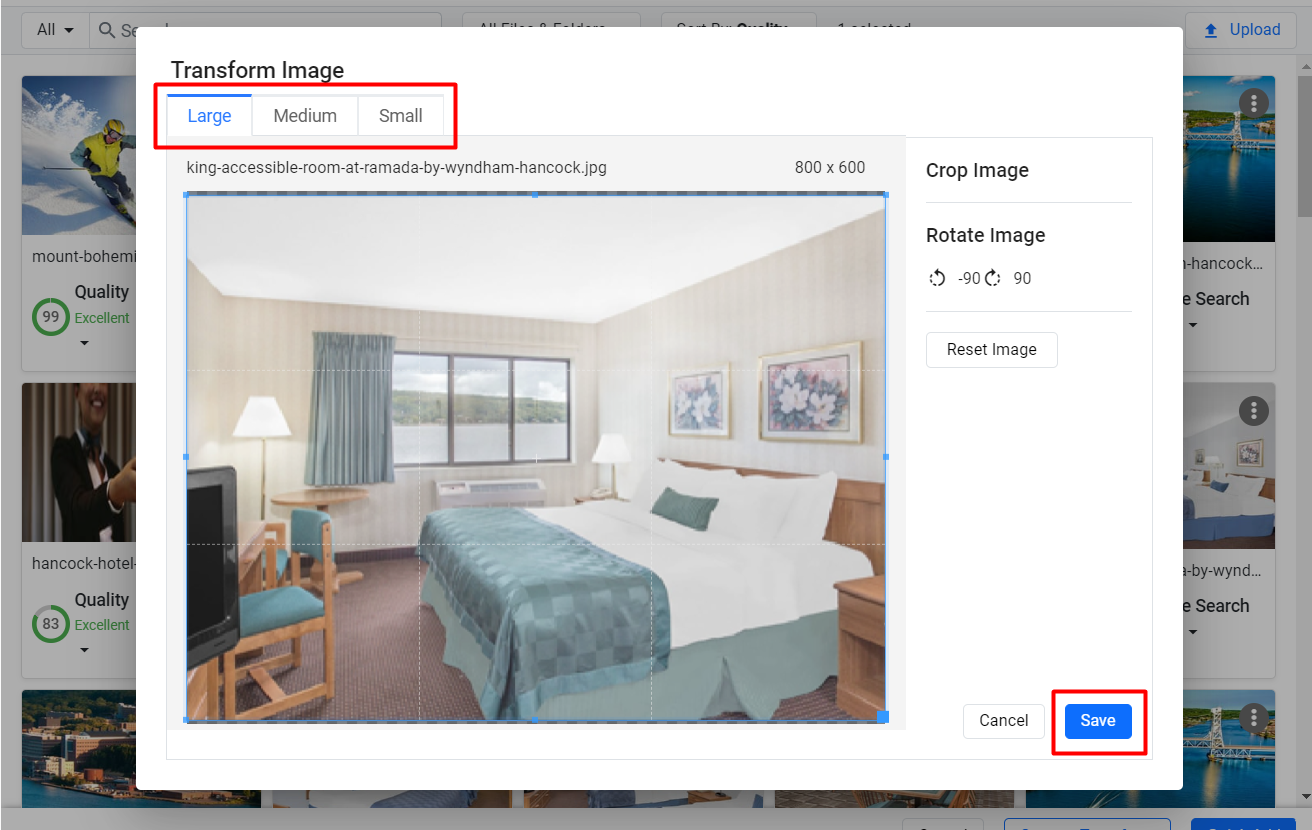Open options menu on top-right bridge photo card

(1253, 103)
